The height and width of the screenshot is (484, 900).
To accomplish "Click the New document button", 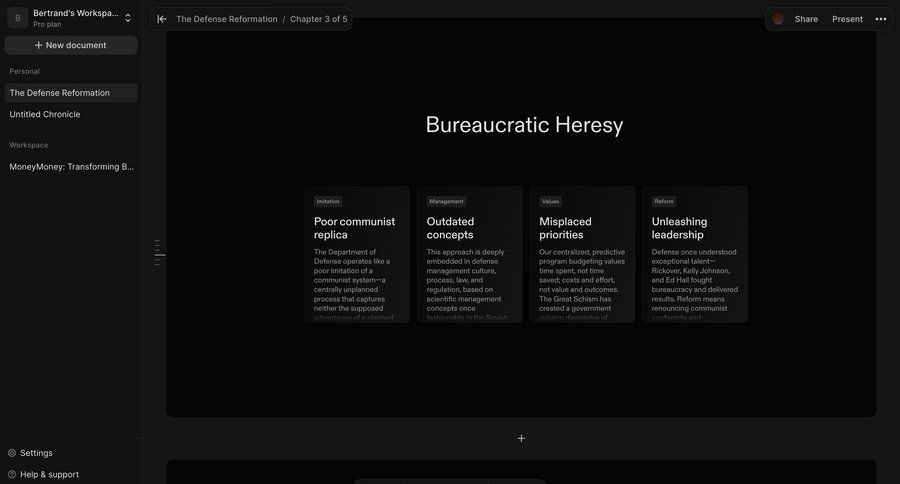I will [x=70, y=45].
